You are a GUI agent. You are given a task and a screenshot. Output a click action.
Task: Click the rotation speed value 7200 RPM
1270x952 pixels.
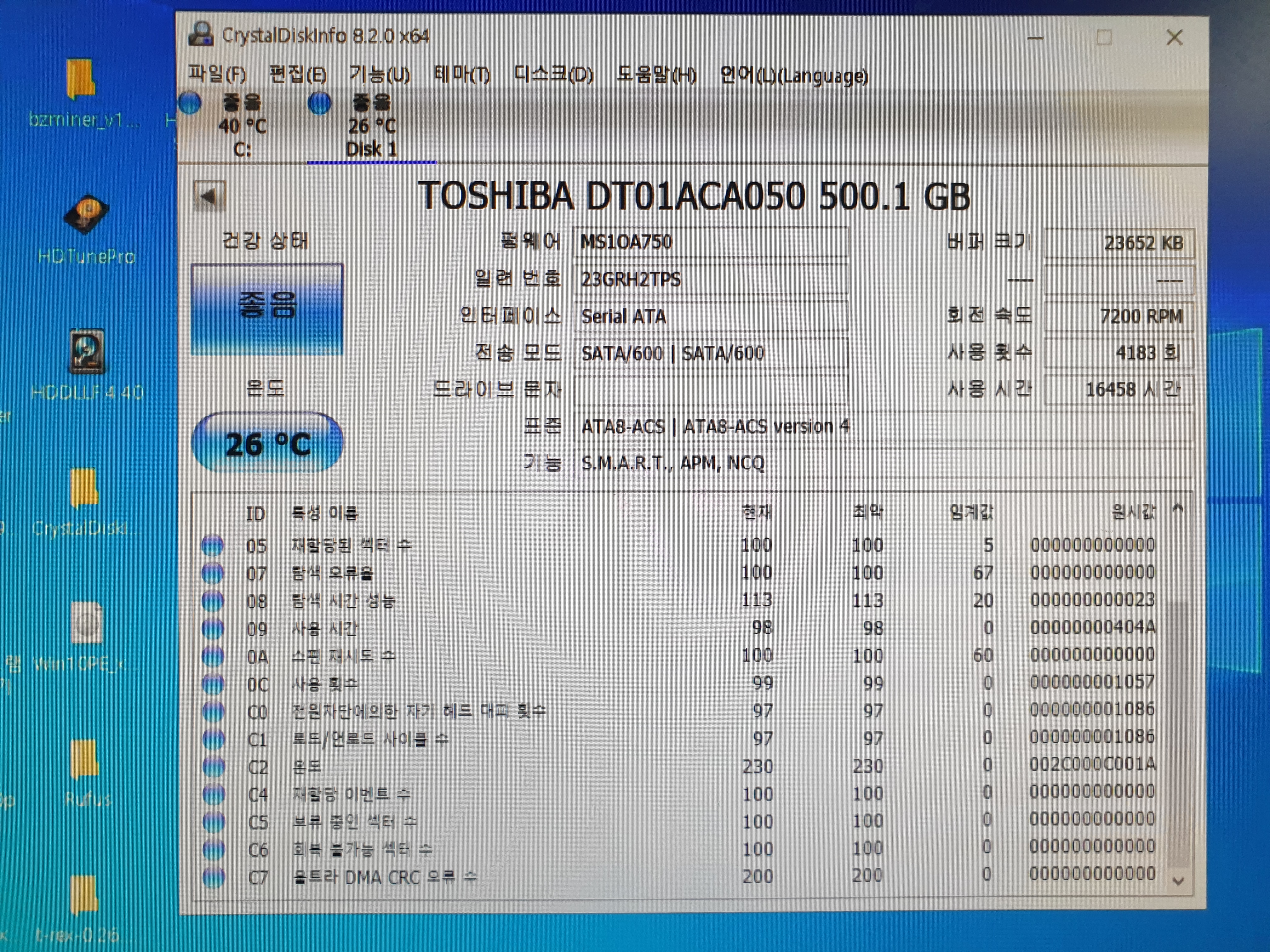tap(1118, 316)
